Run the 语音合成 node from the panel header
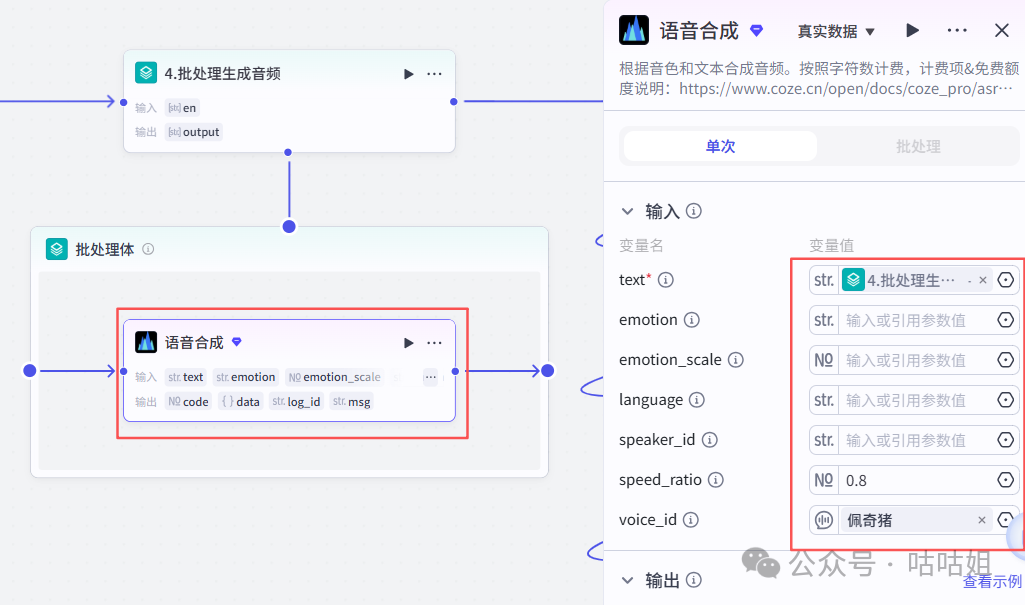 pyautogui.click(x=911, y=30)
